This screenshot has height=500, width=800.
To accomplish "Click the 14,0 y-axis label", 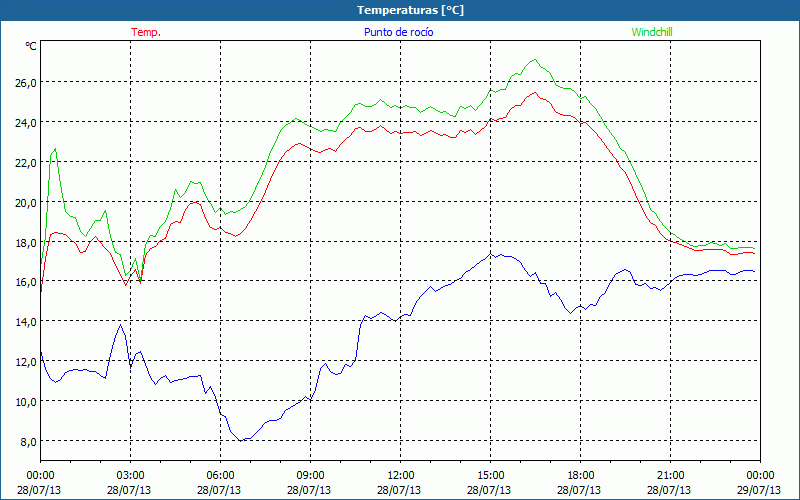I will (26, 322).
